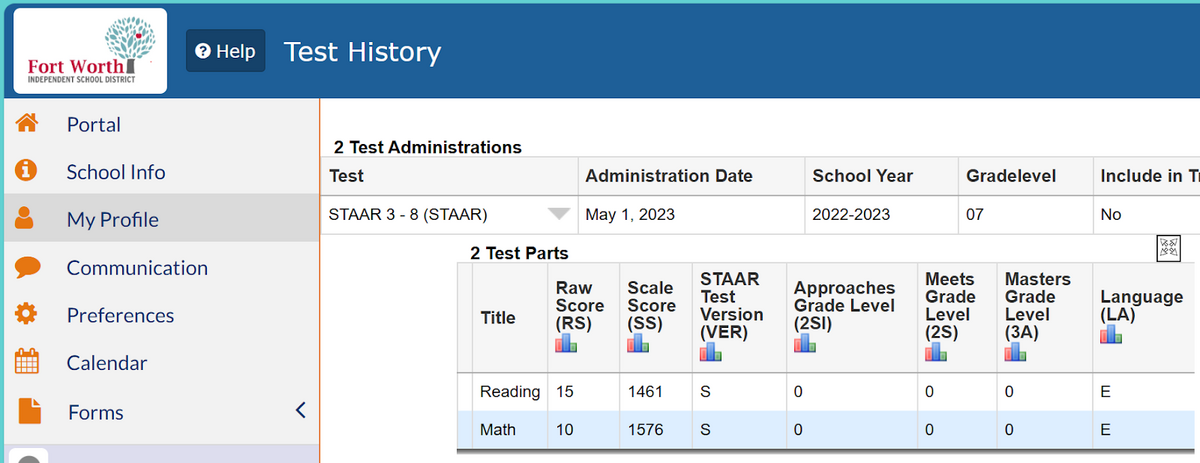Open the Help button

(x=226, y=51)
